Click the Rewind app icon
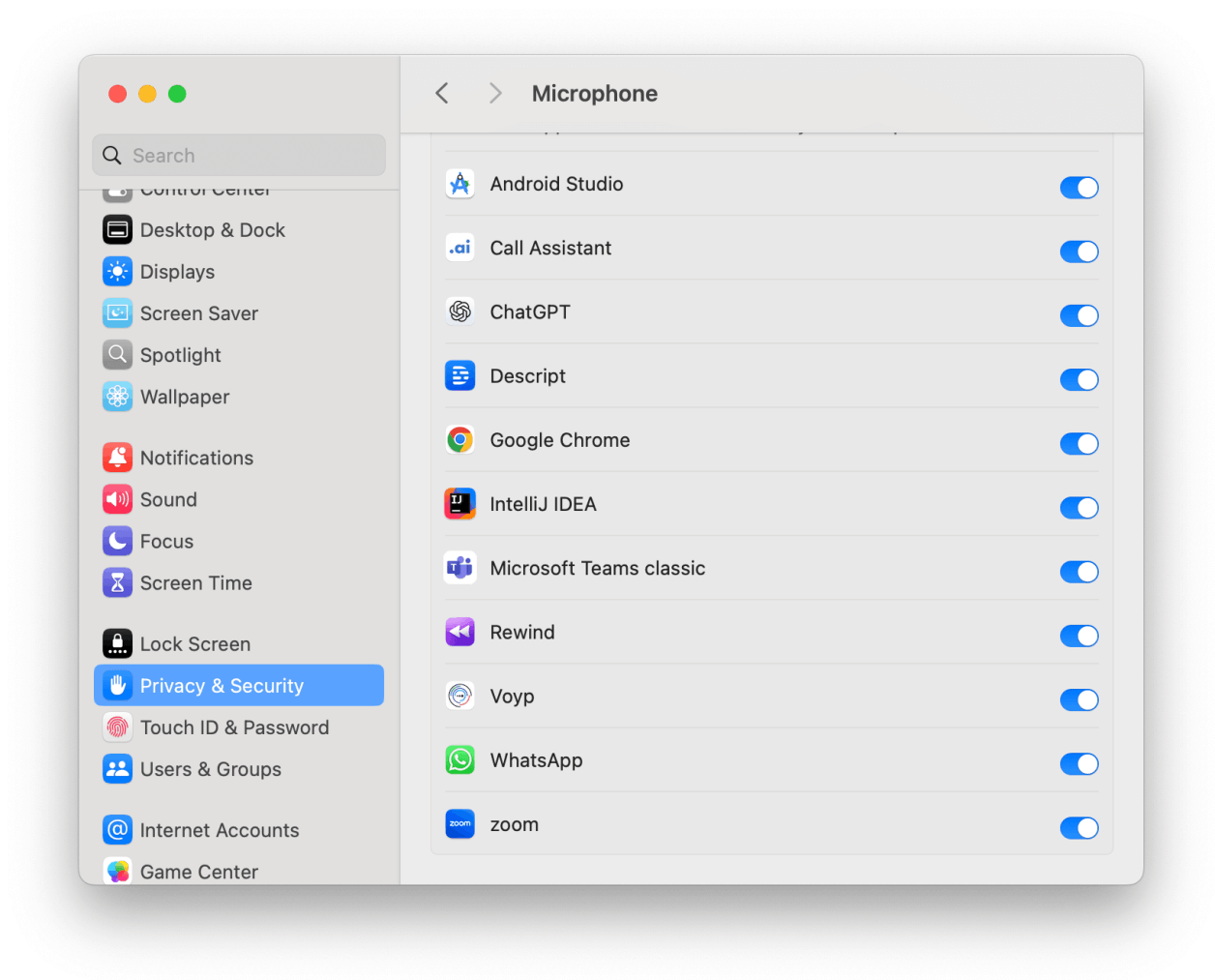Image resolution: width=1215 pixels, height=980 pixels. [x=459, y=632]
